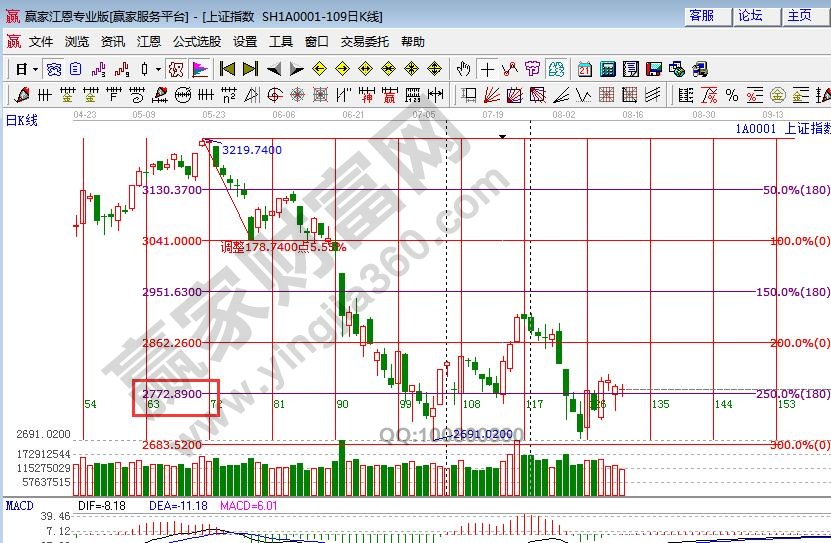Viewport: 831px width, 543px height.
Task: Click the 论坛 button
Action: pos(750,15)
